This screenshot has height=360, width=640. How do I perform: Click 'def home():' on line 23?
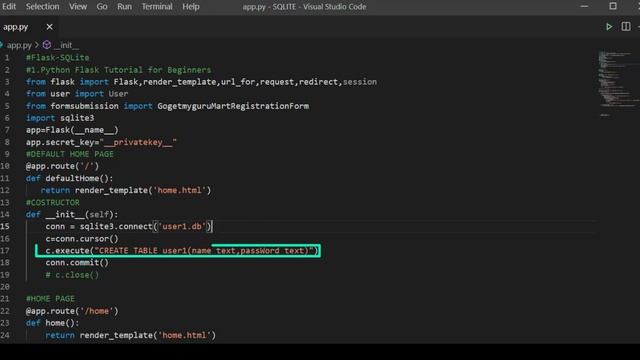tap(53, 323)
